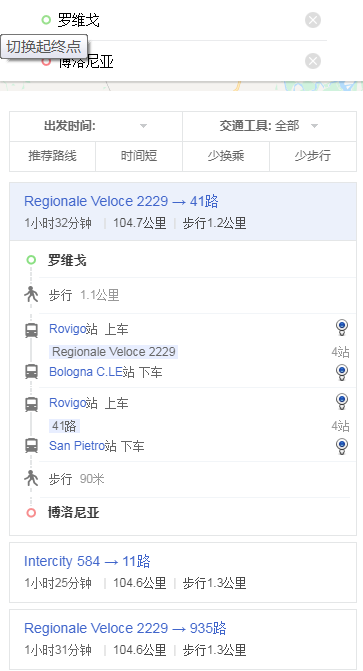Clear the 博洛尼亚 destination field
Viewport: 363px width, 671px height.
point(313,61)
